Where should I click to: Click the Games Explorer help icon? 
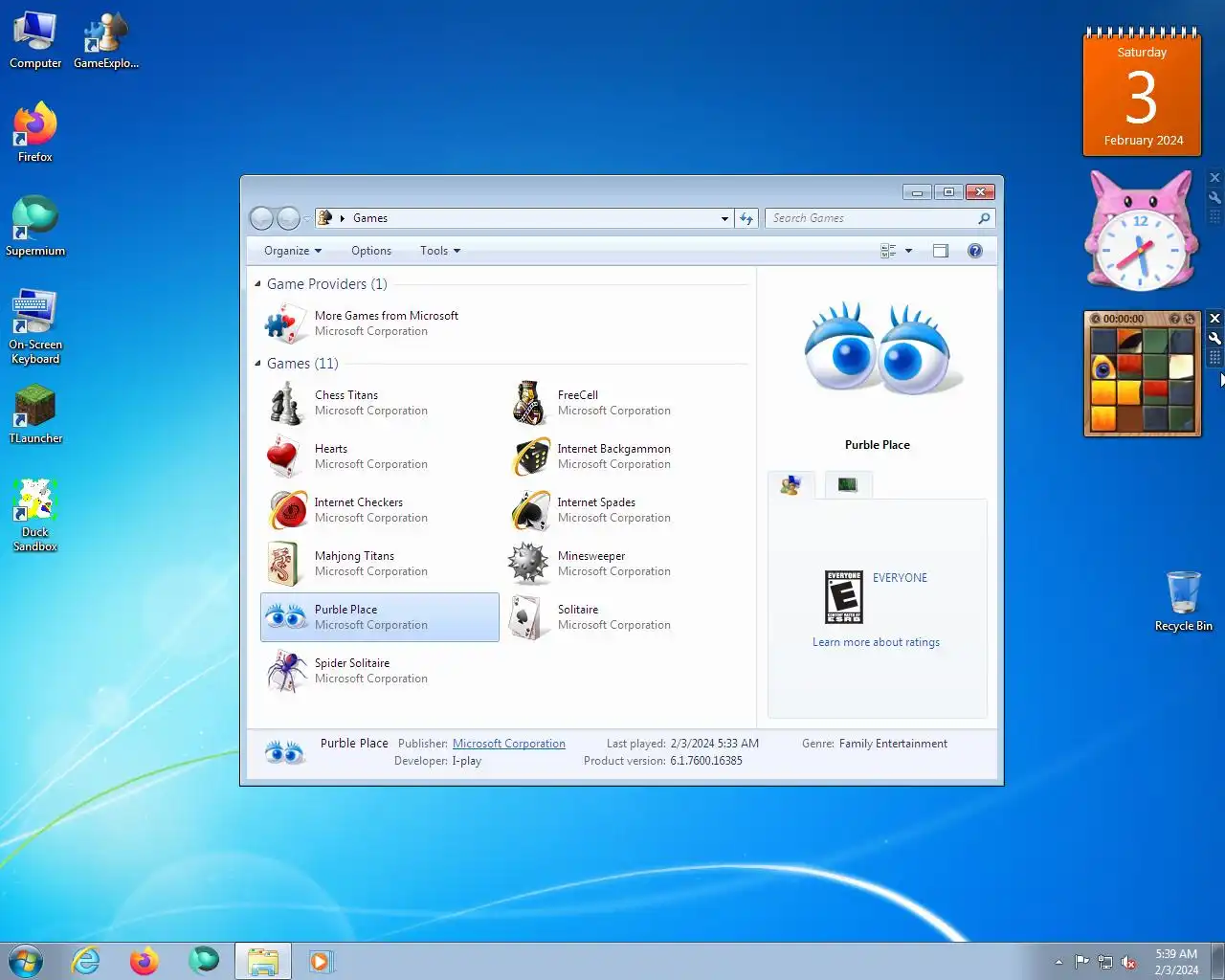click(974, 251)
